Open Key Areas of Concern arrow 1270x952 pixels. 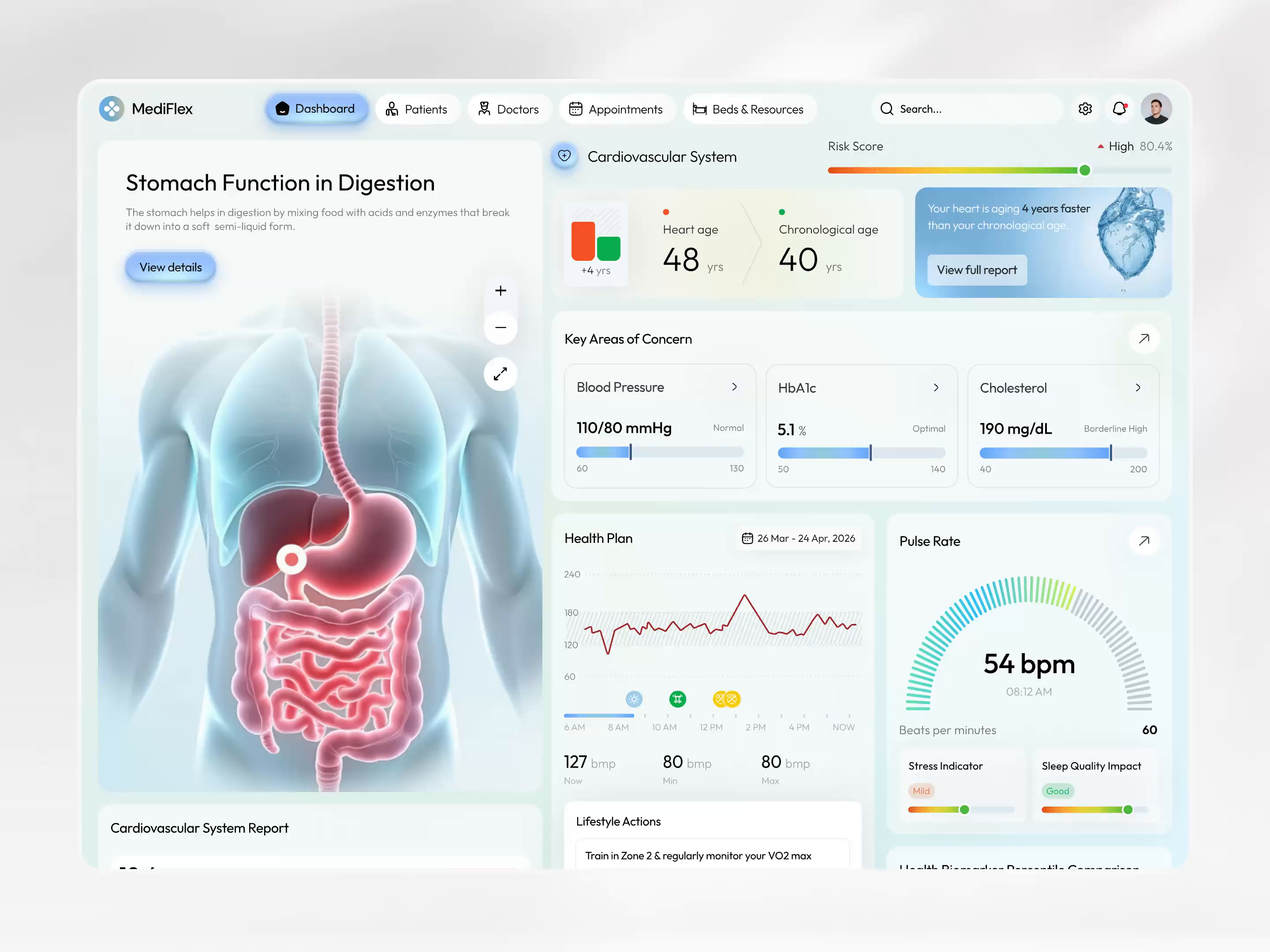tap(1144, 338)
